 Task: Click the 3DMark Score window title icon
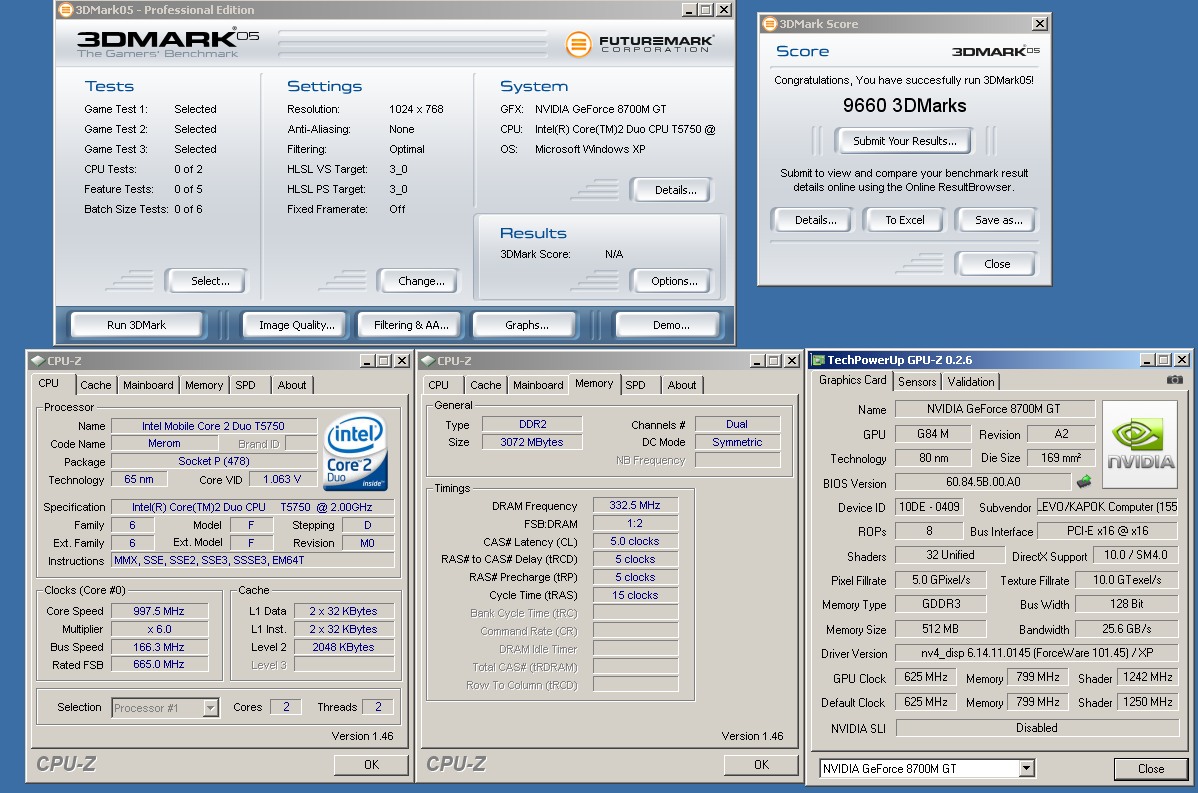pos(769,24)
